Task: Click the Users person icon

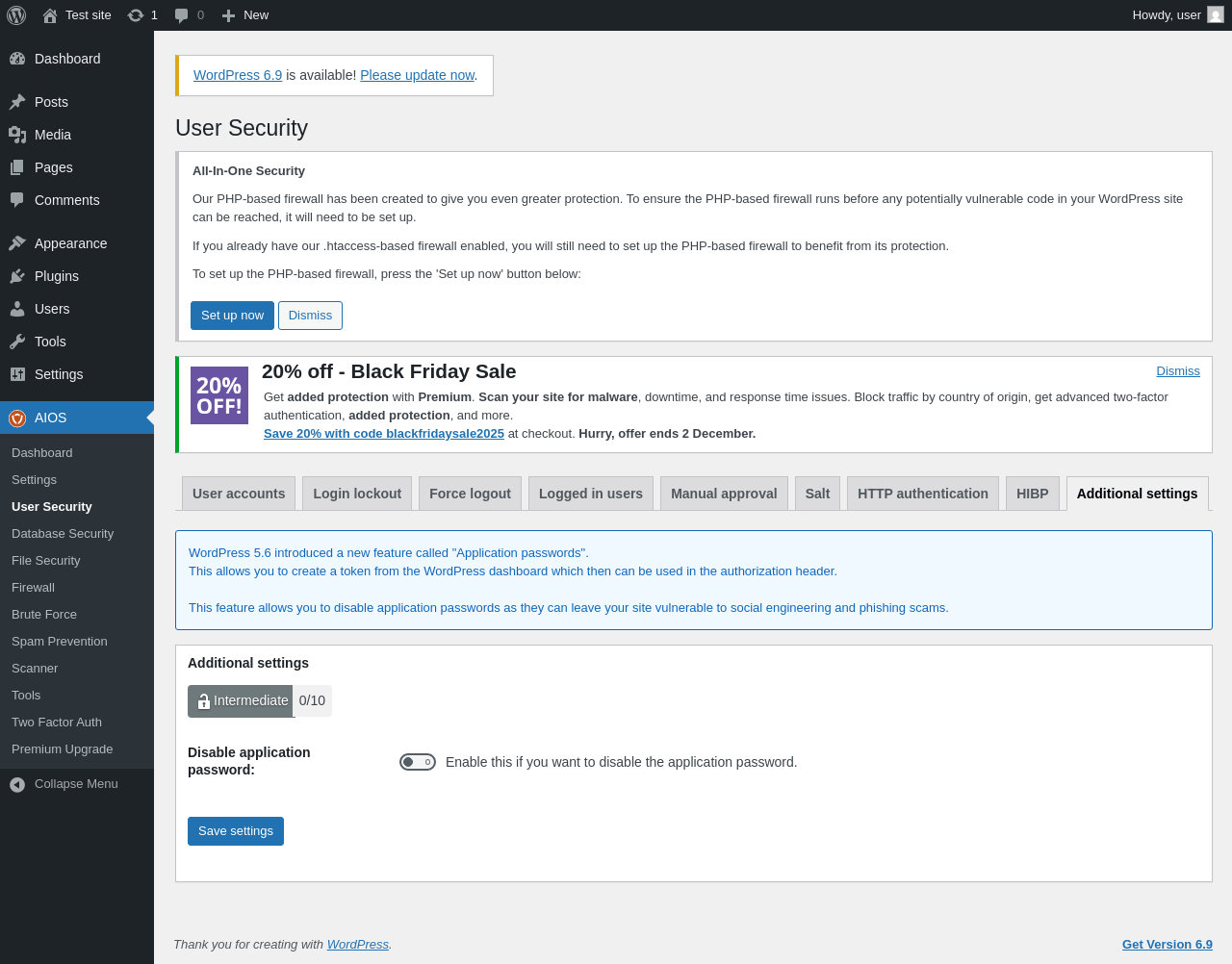Action: click(x=17, y=309)
